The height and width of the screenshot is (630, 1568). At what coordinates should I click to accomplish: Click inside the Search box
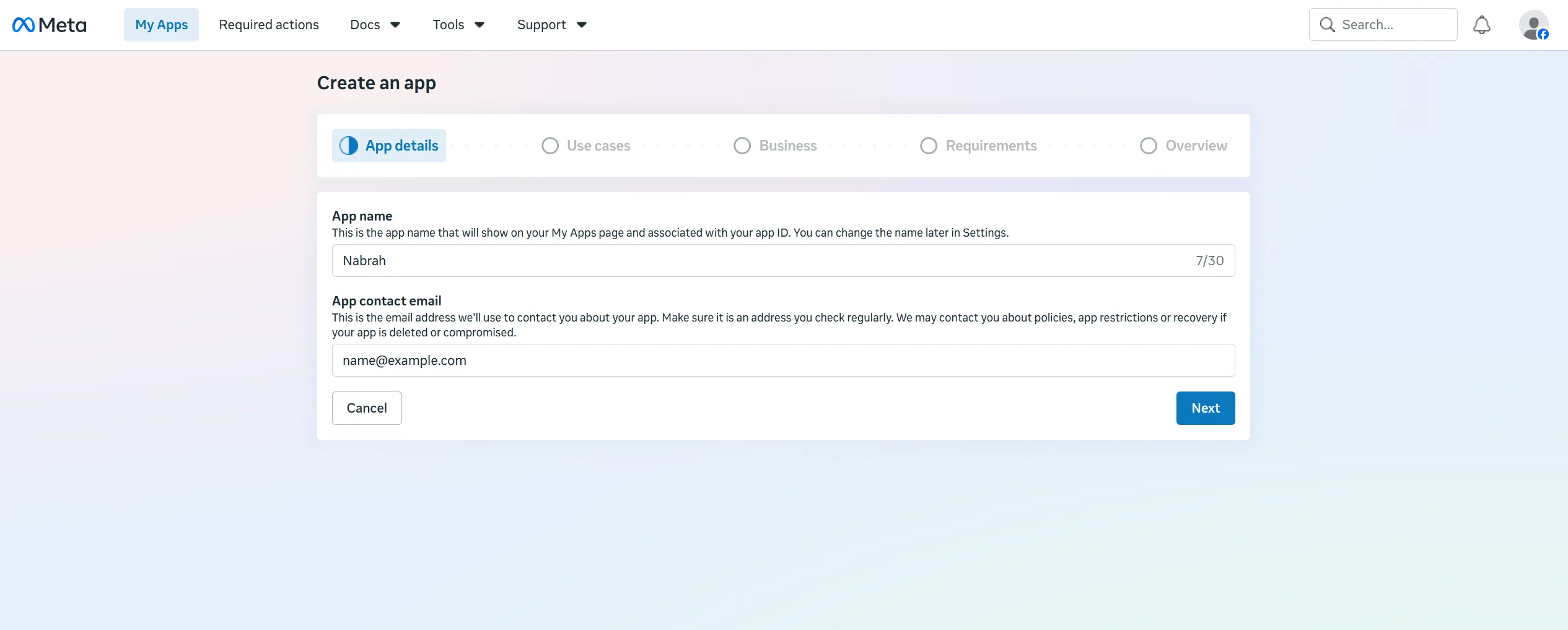click(x=1383, y=25)
